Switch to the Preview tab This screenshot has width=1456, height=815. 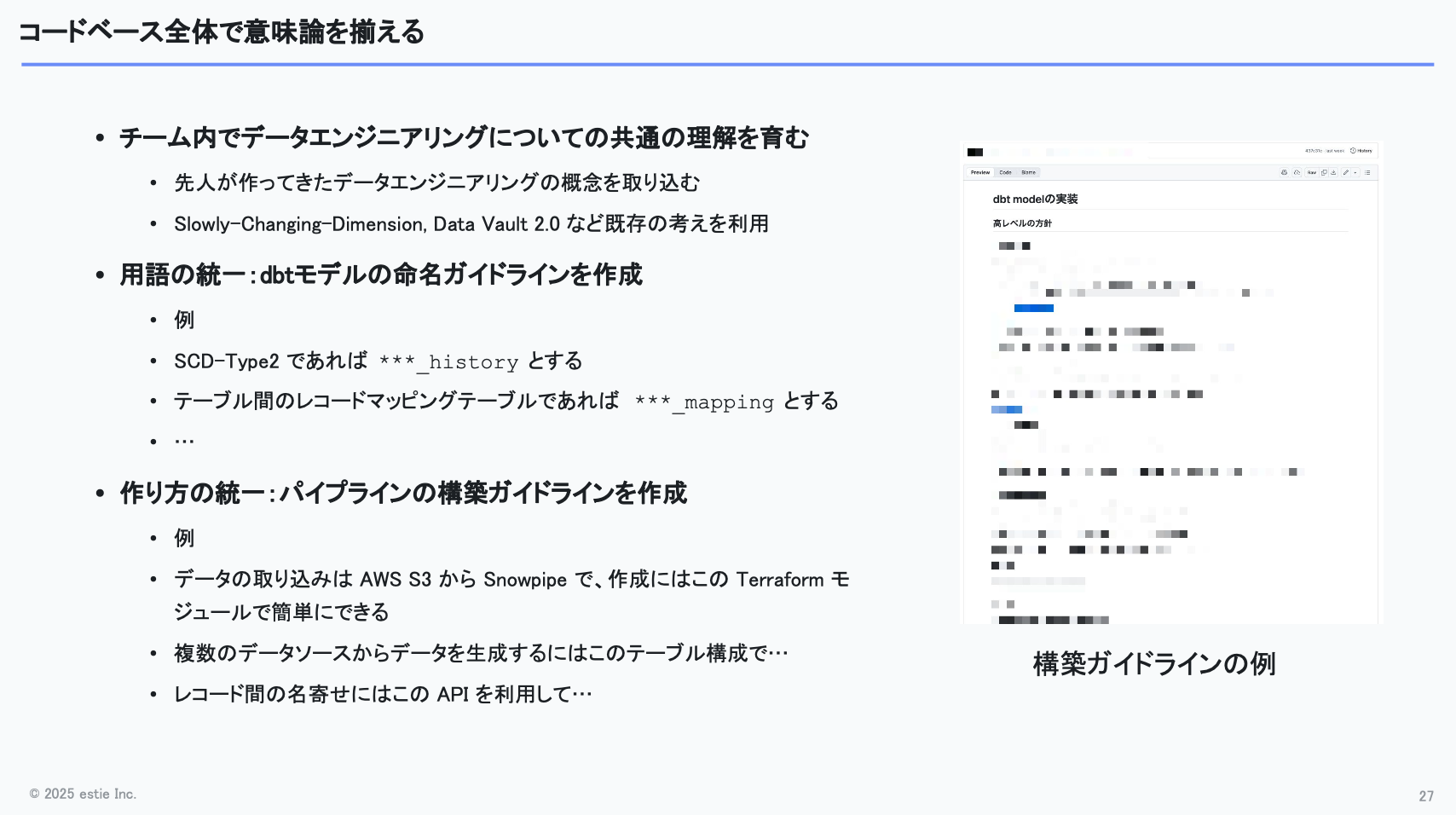point(980,172)
